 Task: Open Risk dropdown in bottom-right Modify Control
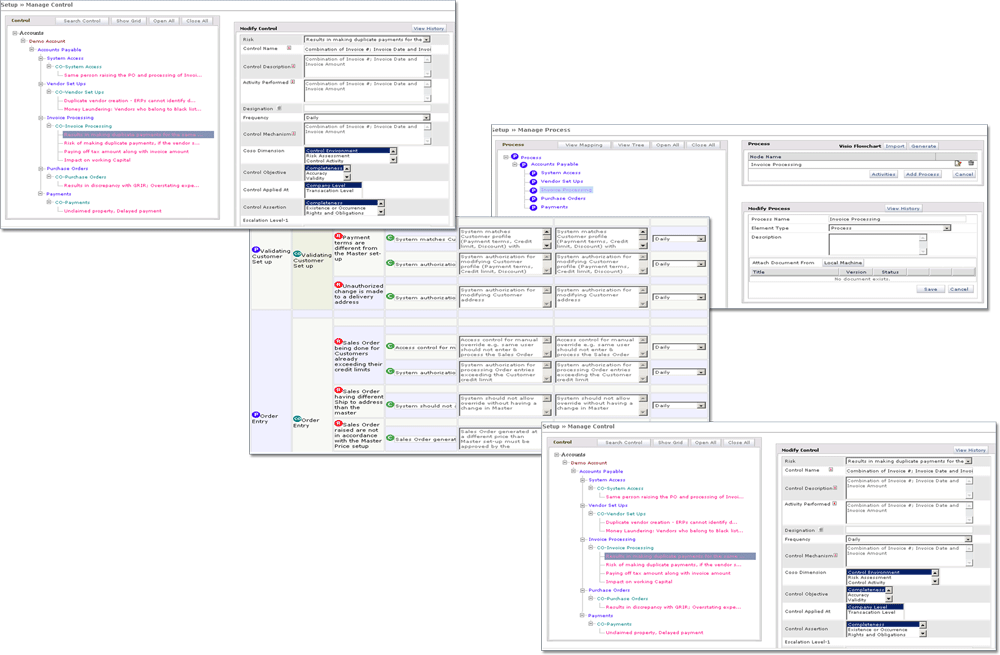(967, 461)
